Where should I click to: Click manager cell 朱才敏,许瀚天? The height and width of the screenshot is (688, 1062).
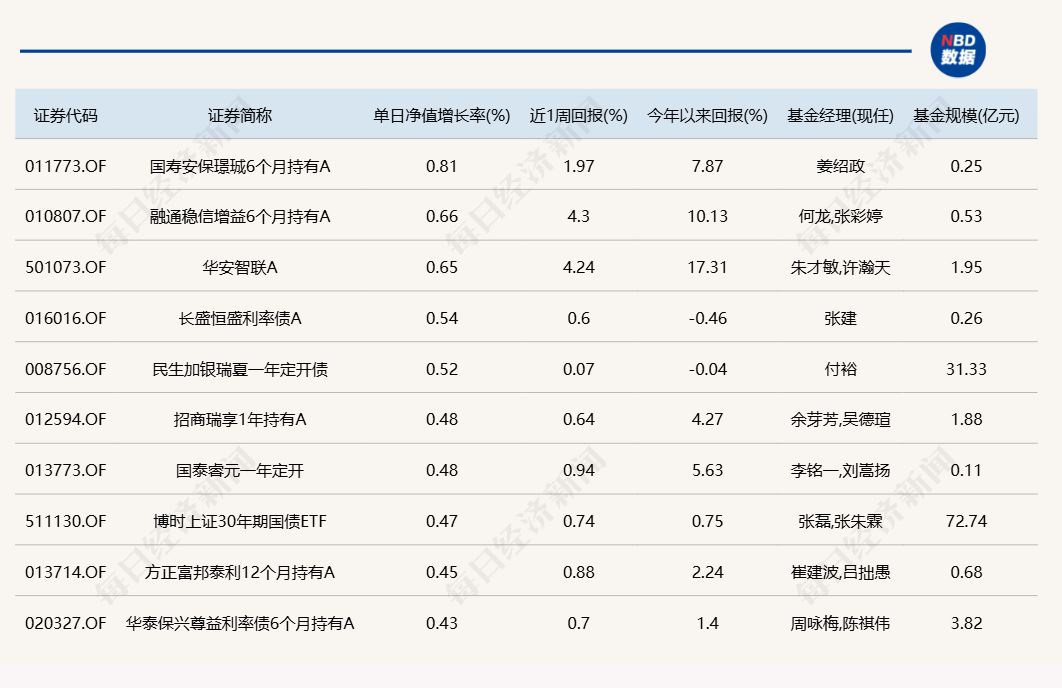(841, 267)
